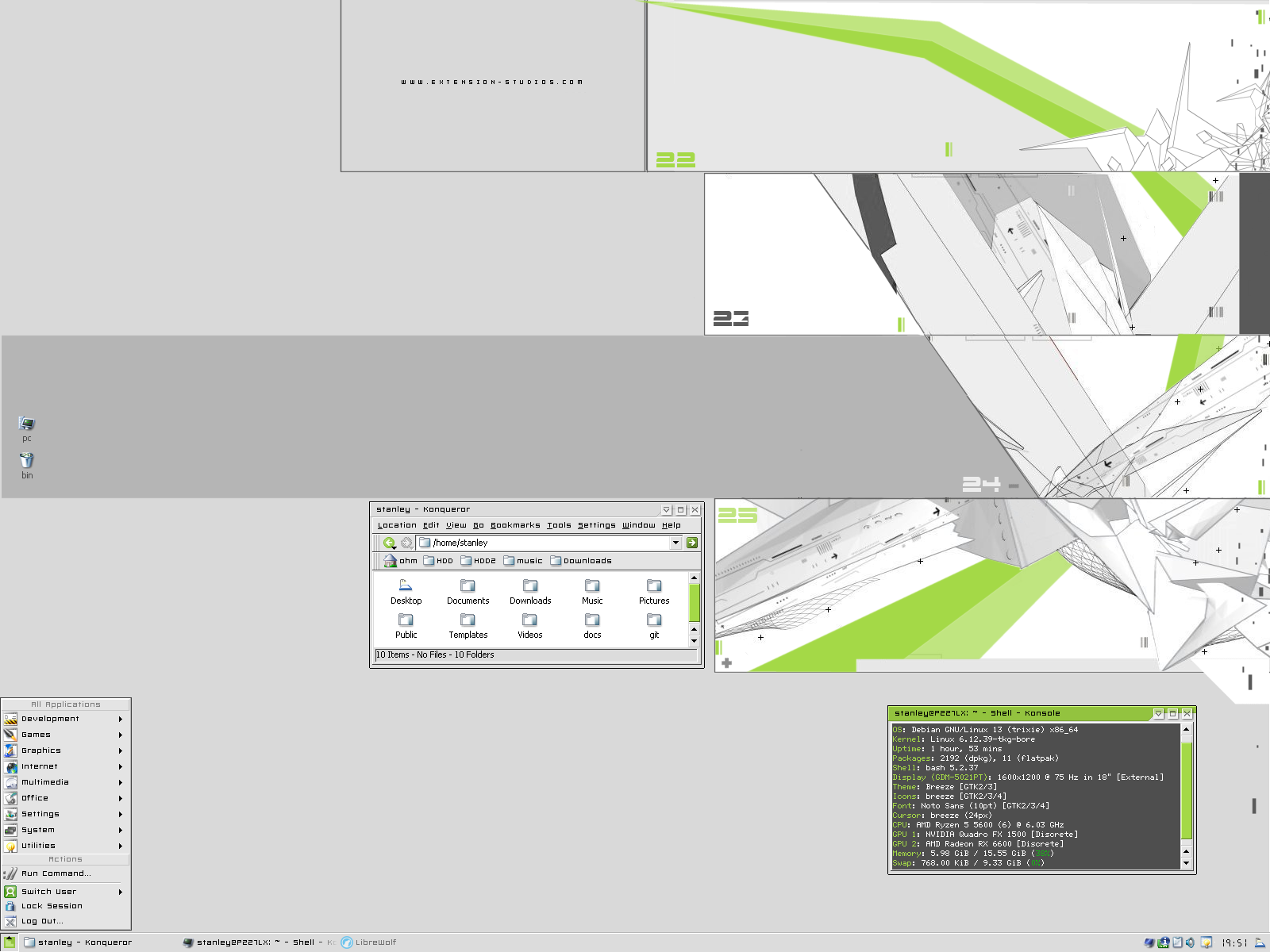The width and height of the screenshot is (1270, 952).
Task: Select the Pictures folder in file view
Action: click(654, 592)
